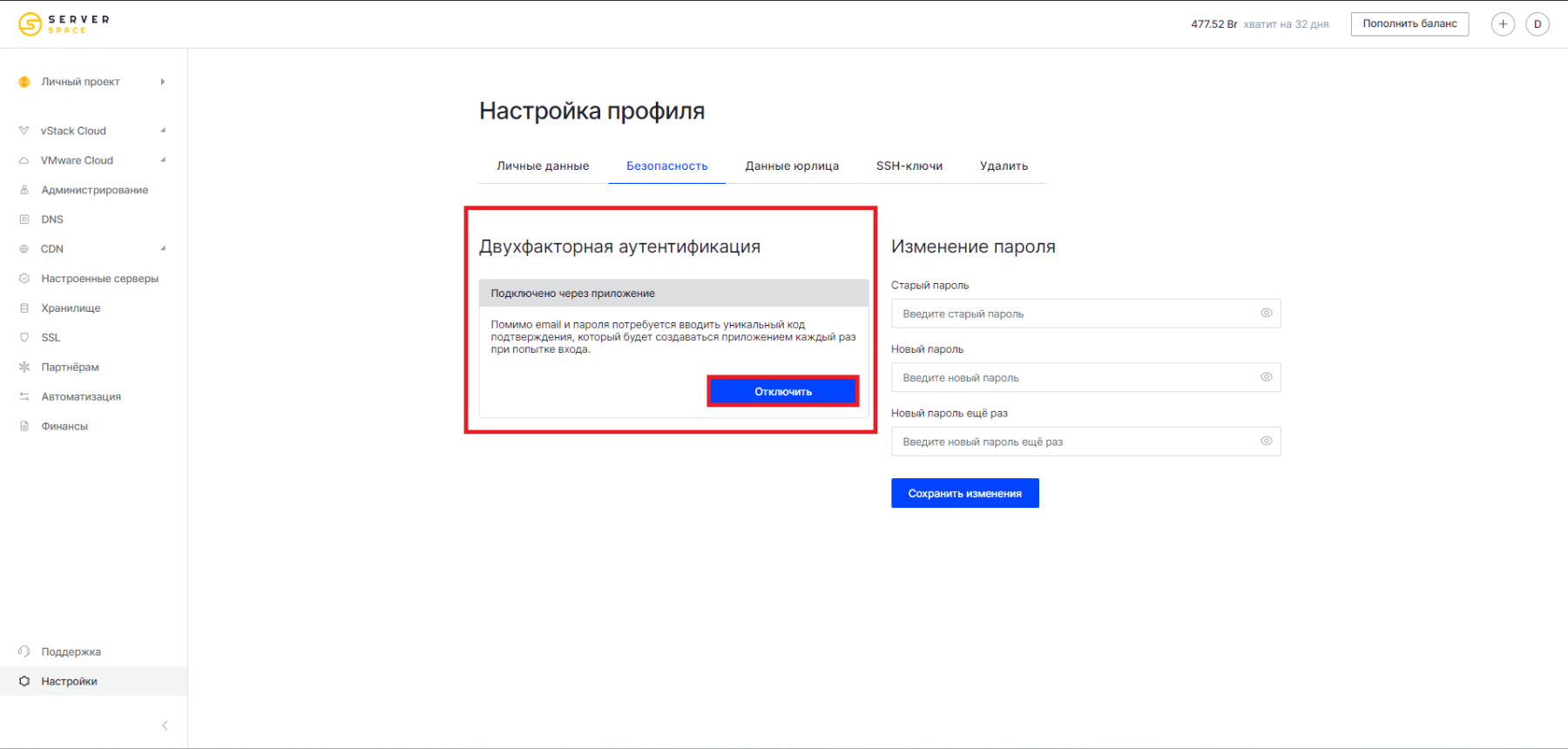Click the Пополнить баланс button
Image resolution: width=1568 pixels, height=749 pixels.
click(1409, 24)
